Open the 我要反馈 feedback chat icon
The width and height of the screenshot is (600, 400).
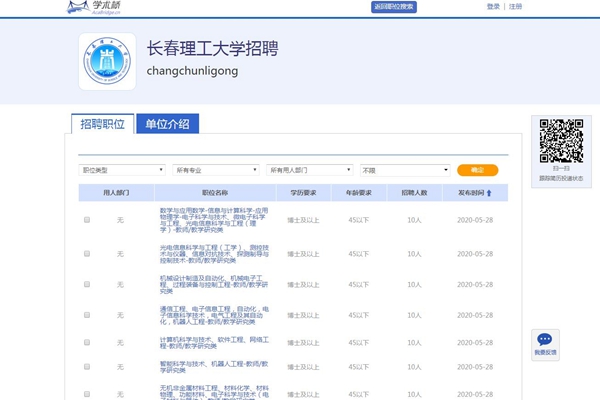pos(545,343)
